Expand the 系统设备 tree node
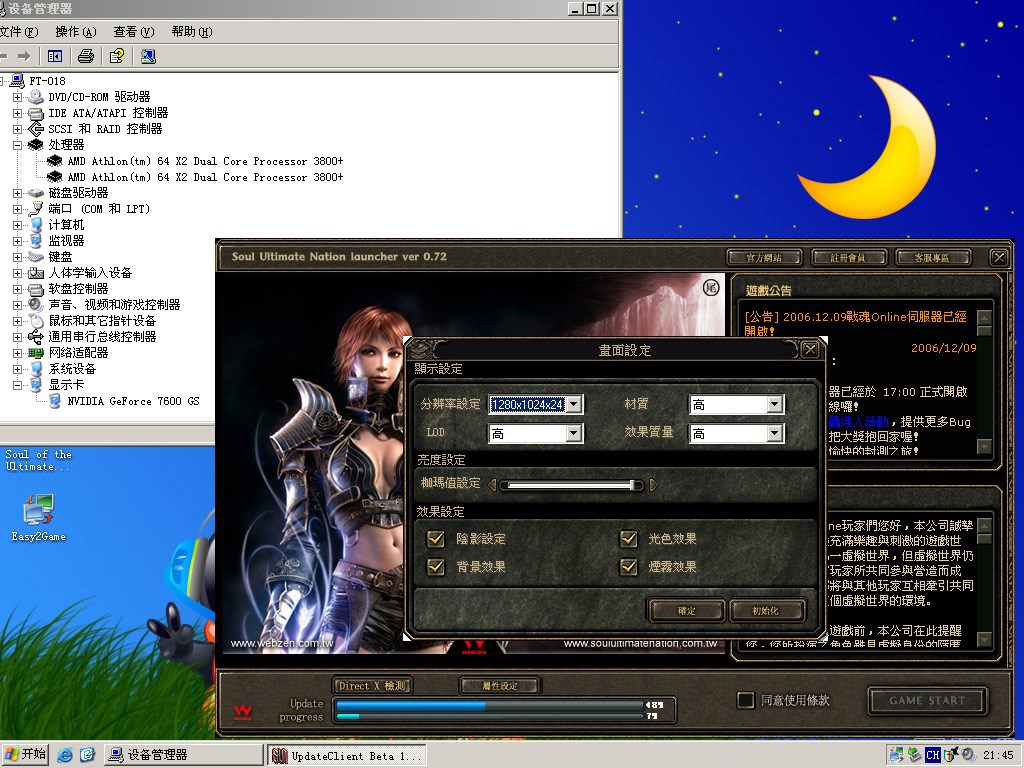This screenshot has width=1024, height=768. click(18, 369)
